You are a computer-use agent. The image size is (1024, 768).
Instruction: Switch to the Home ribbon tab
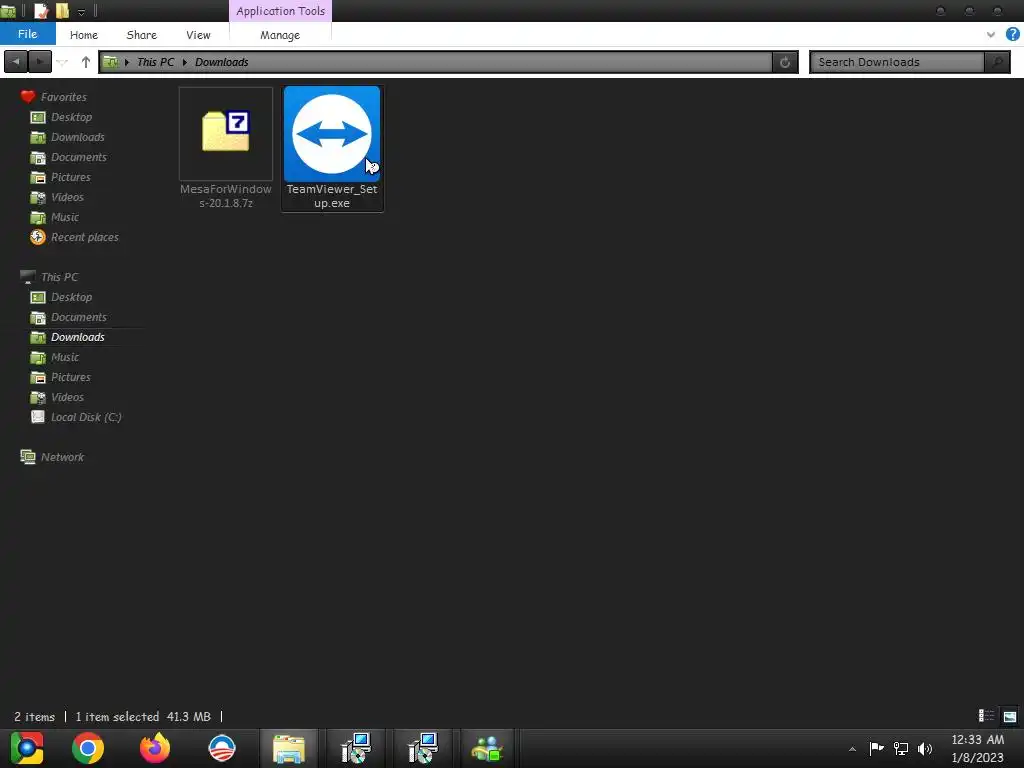coord(84,35)
